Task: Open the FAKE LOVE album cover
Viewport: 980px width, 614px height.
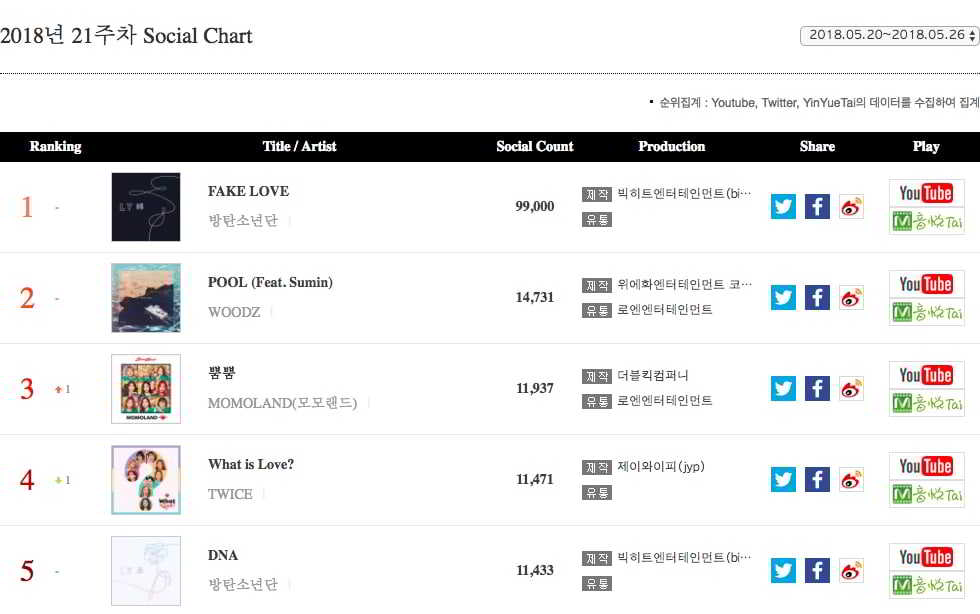Action: [146, 207]
